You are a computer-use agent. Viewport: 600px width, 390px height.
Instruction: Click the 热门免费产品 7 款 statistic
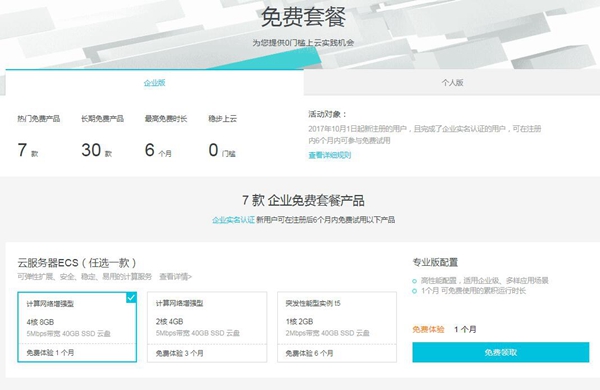click(x=38, y=135)
